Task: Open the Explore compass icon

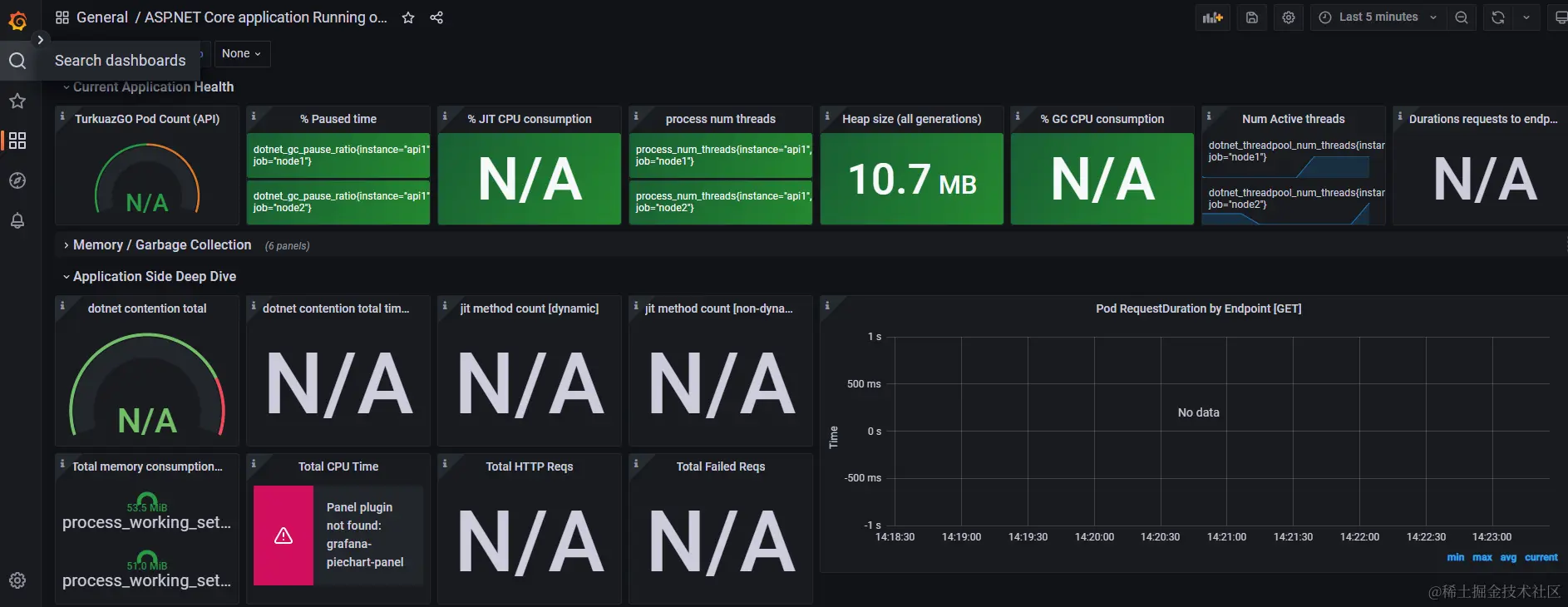Action: coord(17,180)
